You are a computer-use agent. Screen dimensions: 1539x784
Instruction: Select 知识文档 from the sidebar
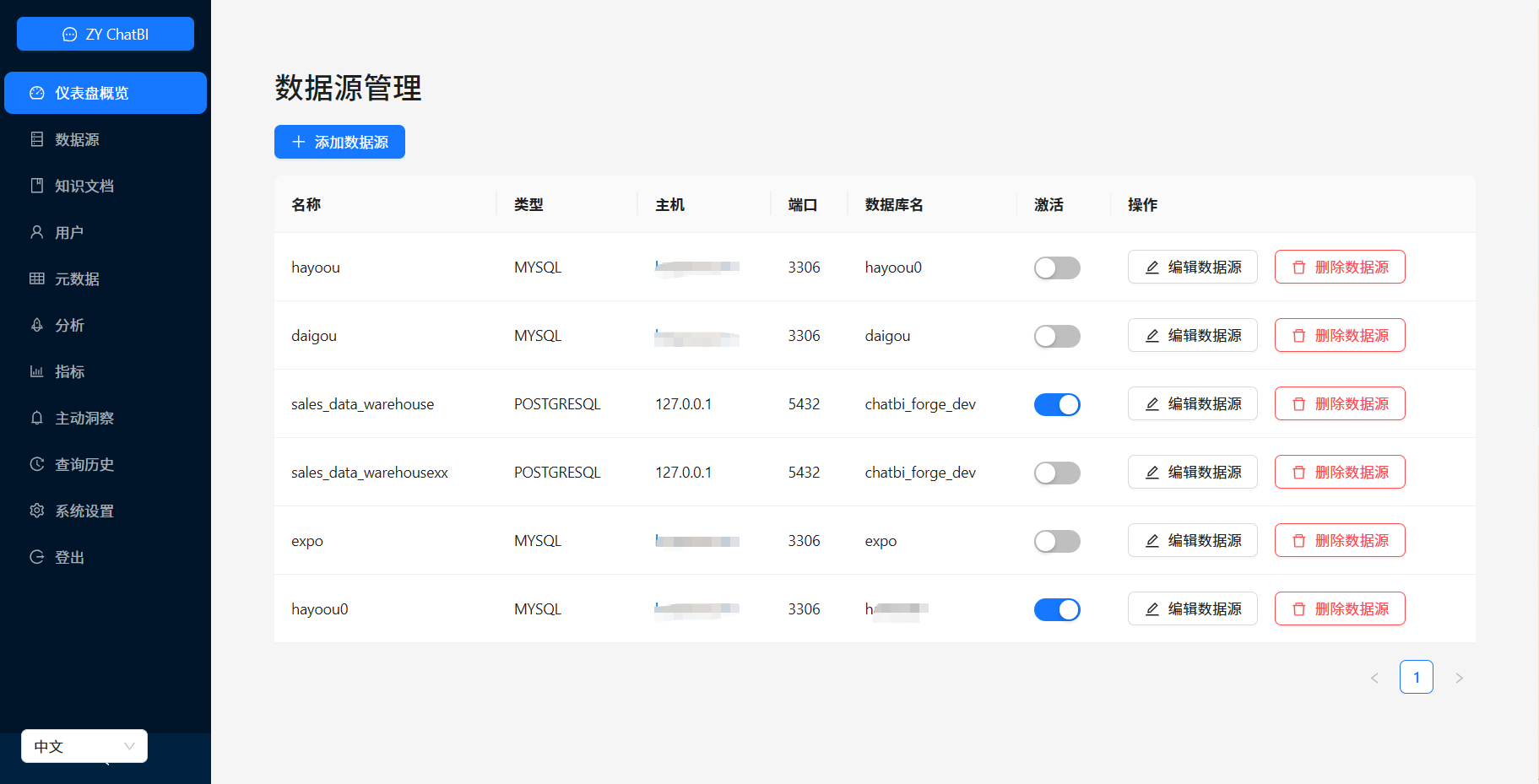84,186
